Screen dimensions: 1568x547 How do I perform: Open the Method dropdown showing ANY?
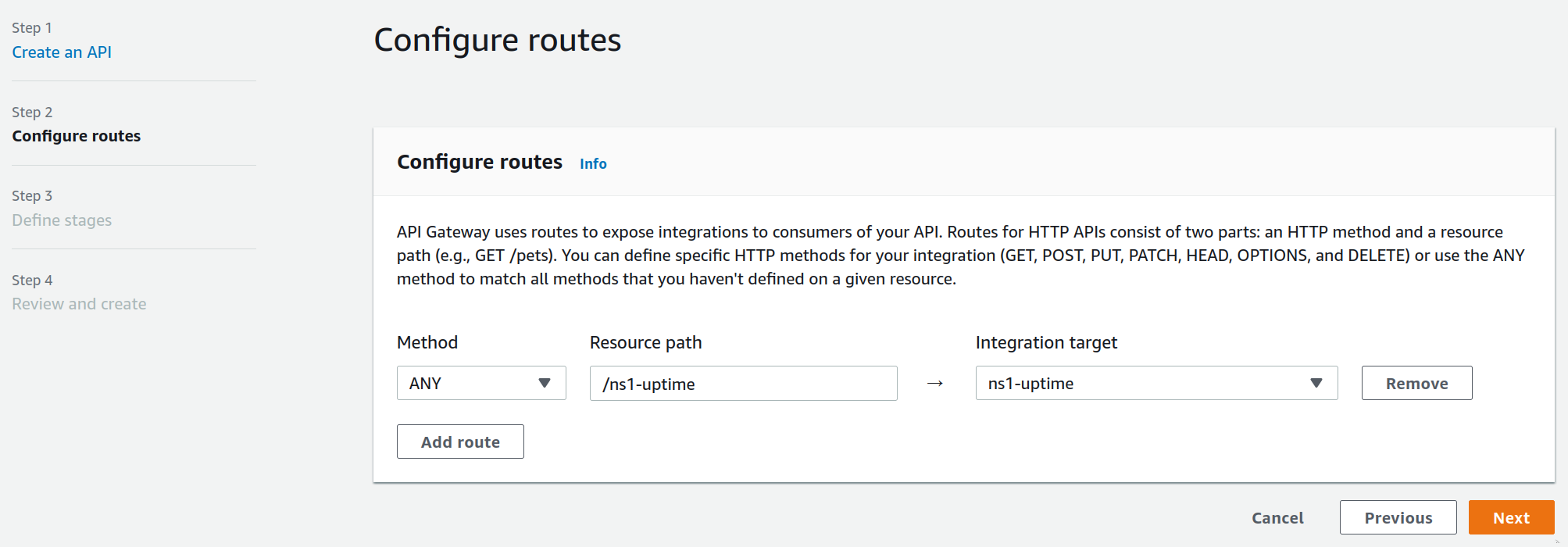point(481,383)
